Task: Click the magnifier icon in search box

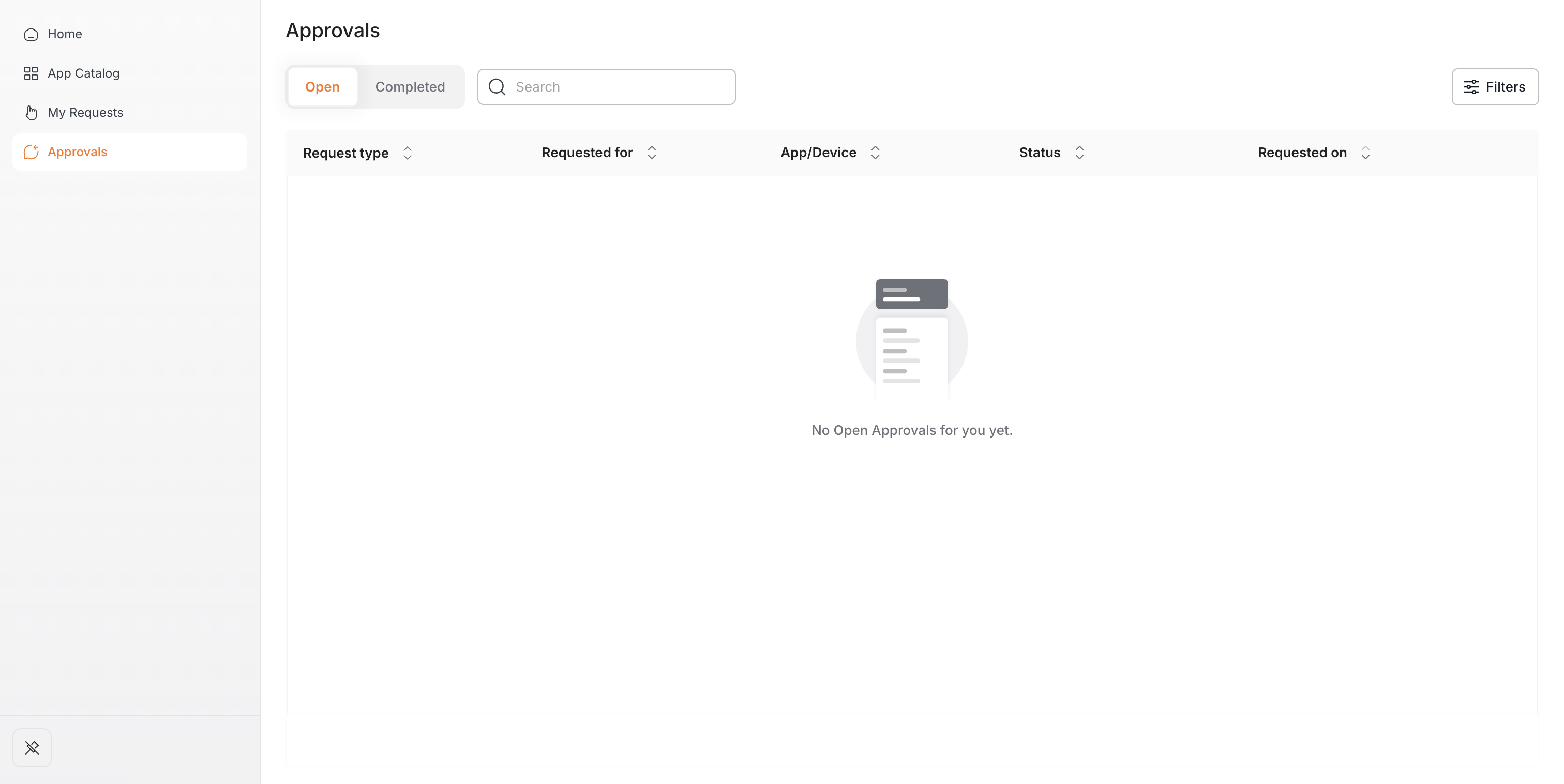Action: (497, 87)
